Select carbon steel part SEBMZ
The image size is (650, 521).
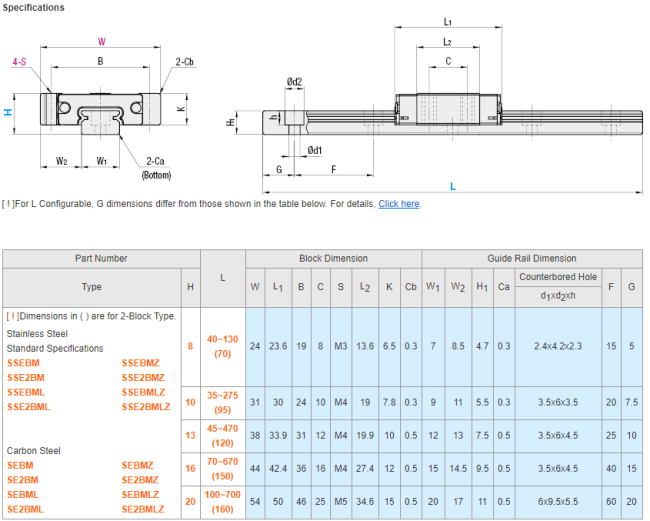coord(137,466)
